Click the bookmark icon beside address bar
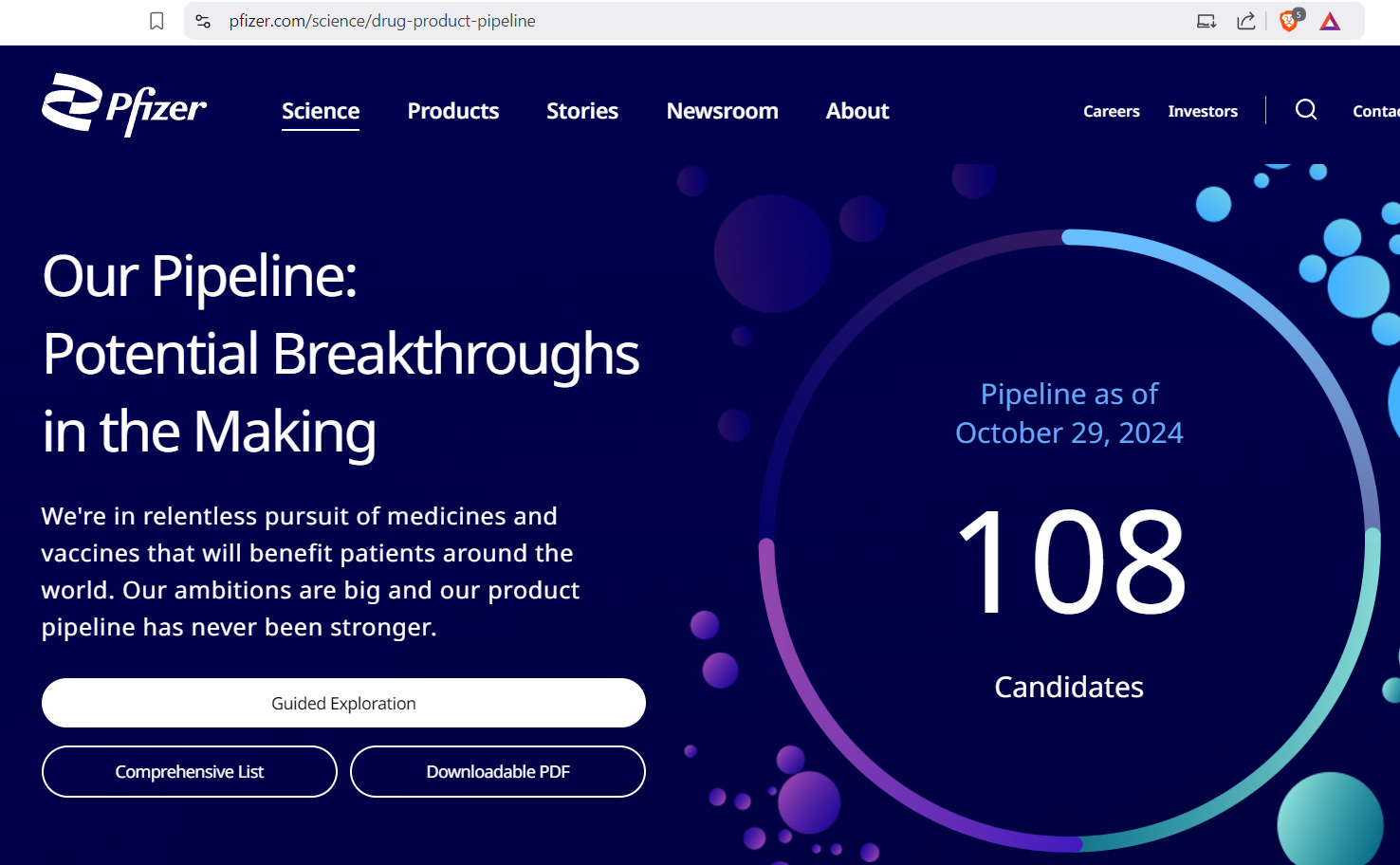 [x=157, y=21]
